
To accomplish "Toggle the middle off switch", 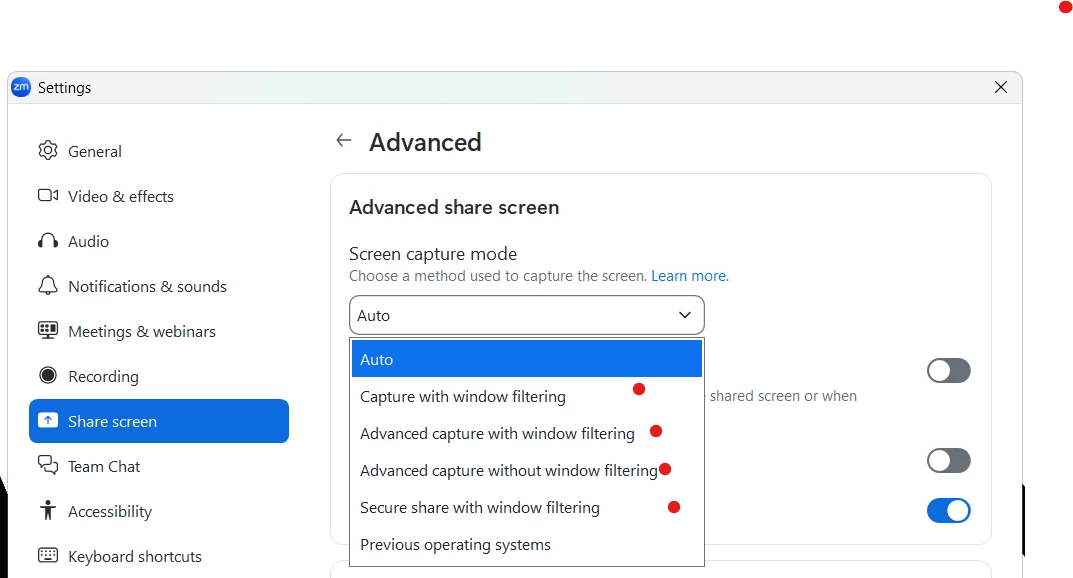I will (x=948, y=460).
